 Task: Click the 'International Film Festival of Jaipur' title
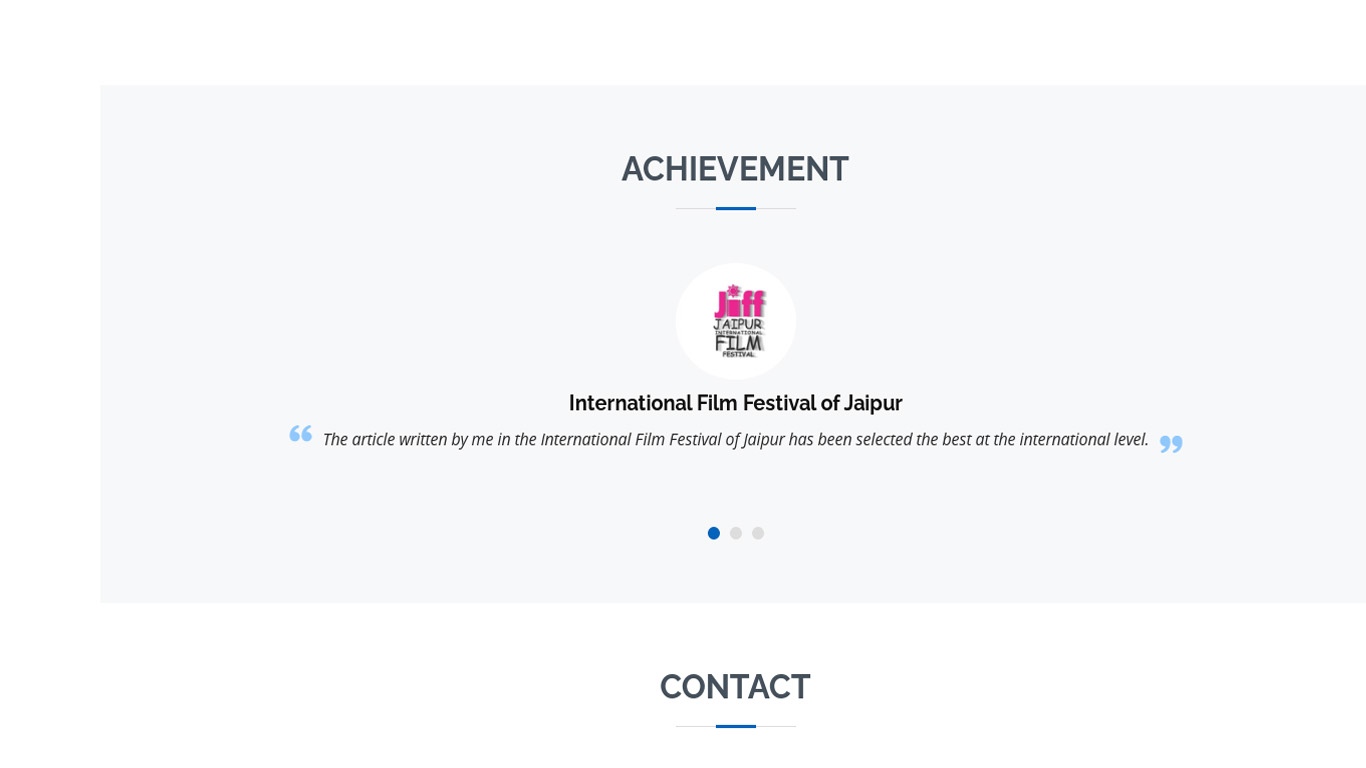pyautogui.click(x=735, y=403)
